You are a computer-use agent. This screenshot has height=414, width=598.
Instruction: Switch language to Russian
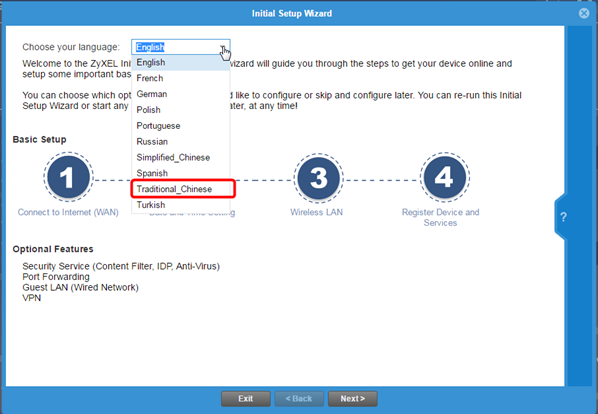[181, 141]
